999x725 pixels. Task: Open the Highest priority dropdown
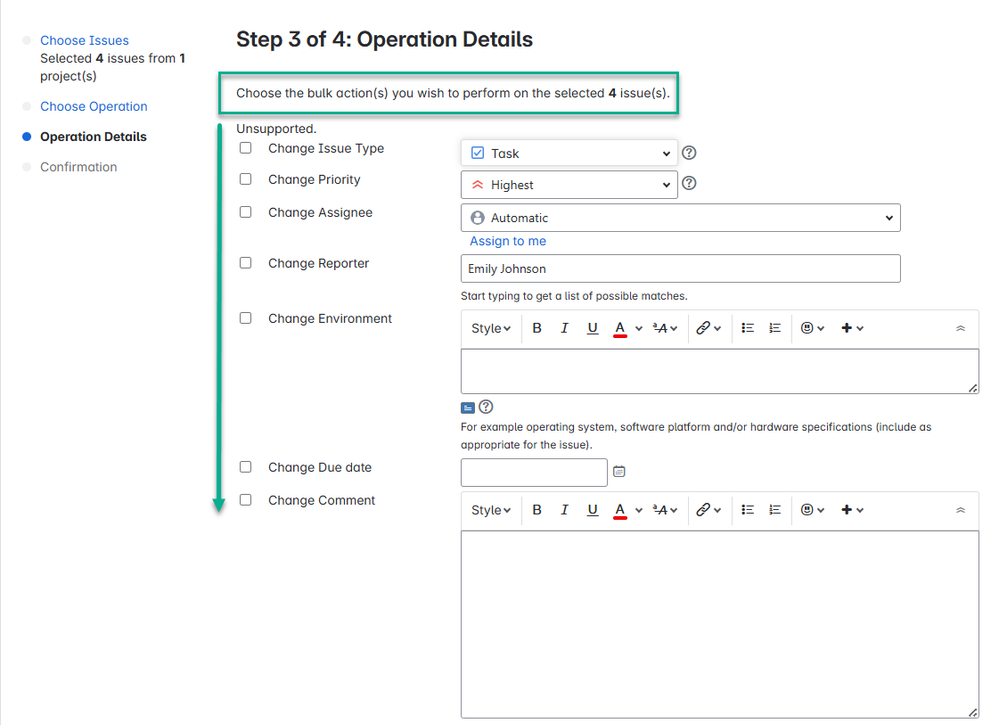(x=569, y=185)
